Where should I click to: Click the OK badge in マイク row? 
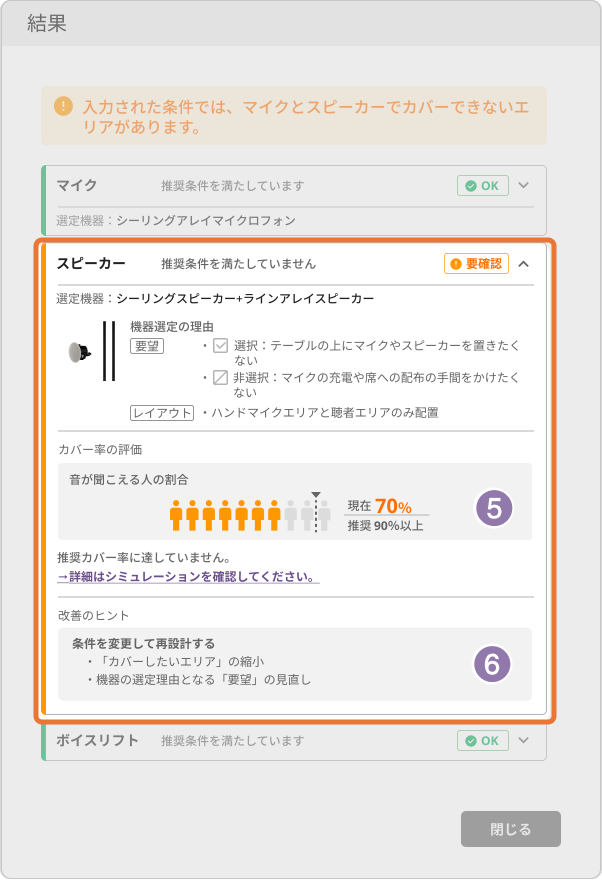tap(482, 186)
